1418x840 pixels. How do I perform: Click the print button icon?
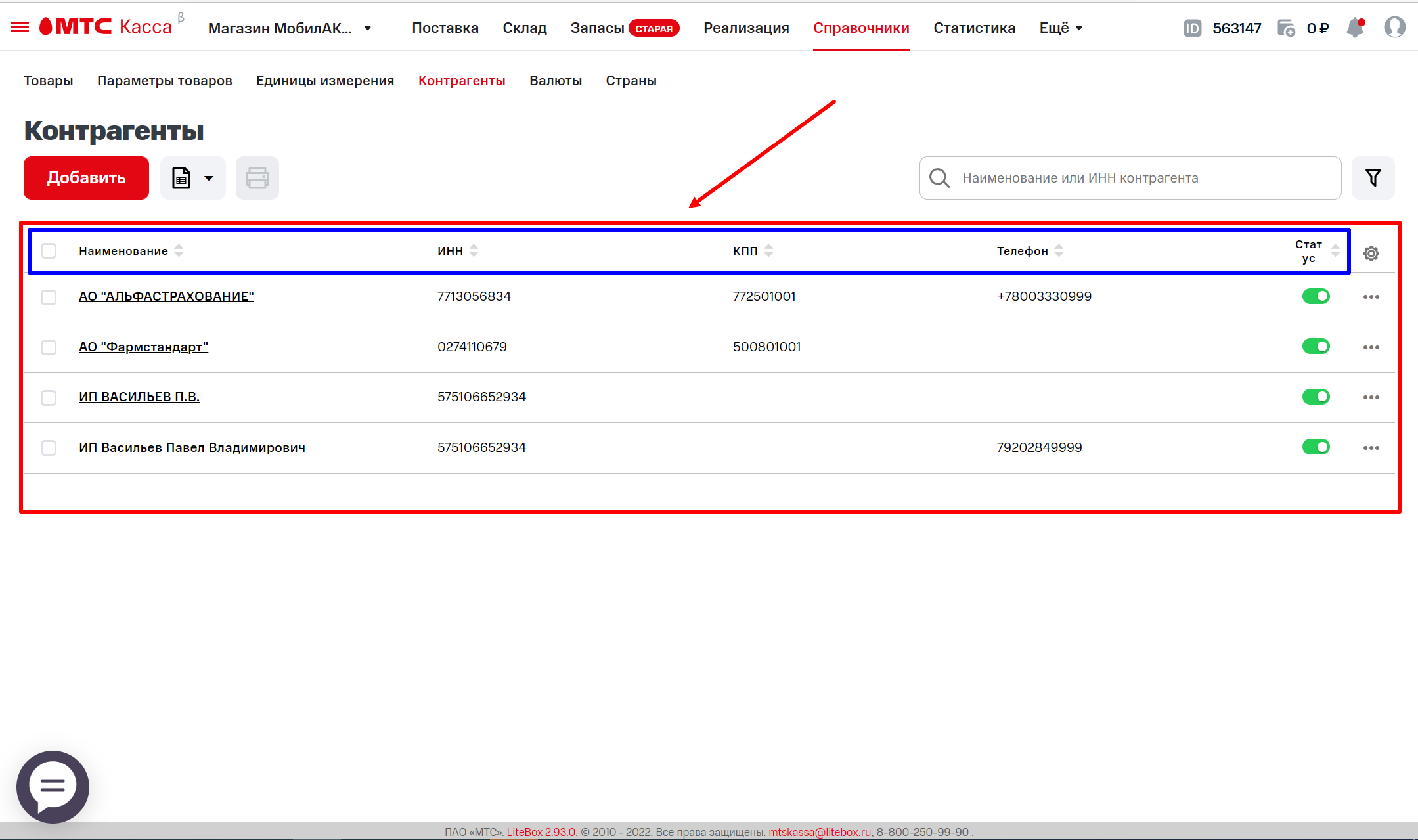(257, 178)
